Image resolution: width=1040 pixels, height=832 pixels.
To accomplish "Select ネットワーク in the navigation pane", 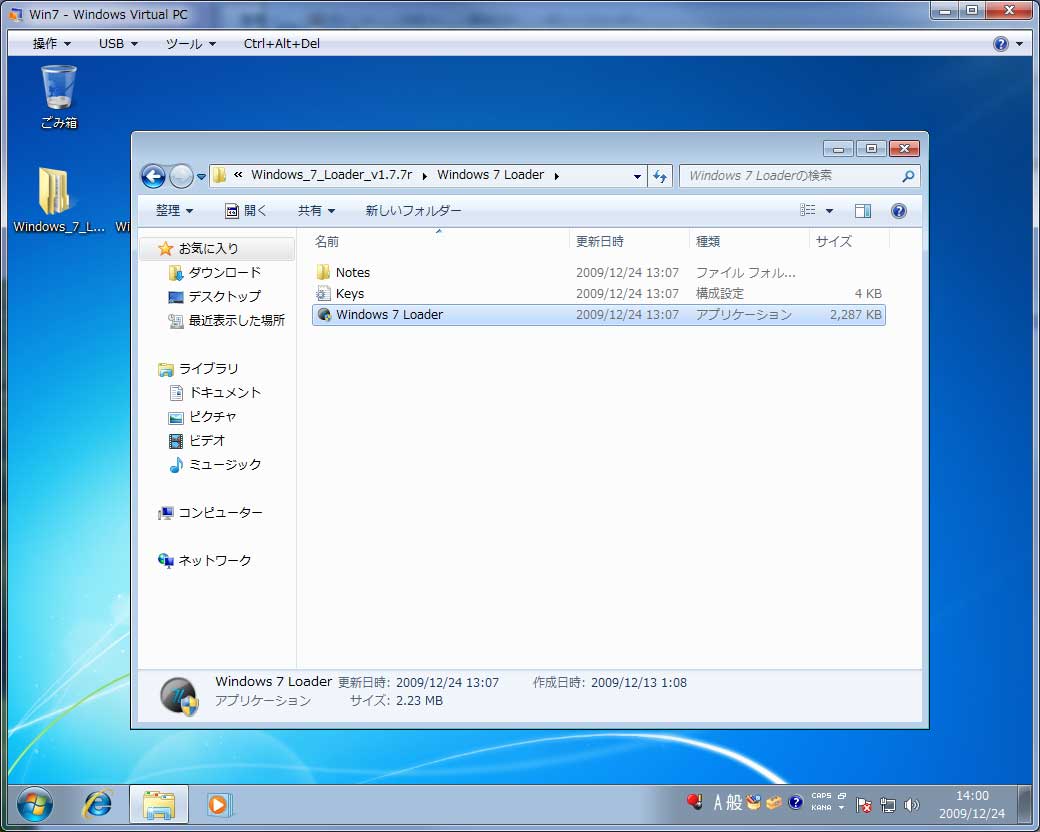I will coord(204,561).
